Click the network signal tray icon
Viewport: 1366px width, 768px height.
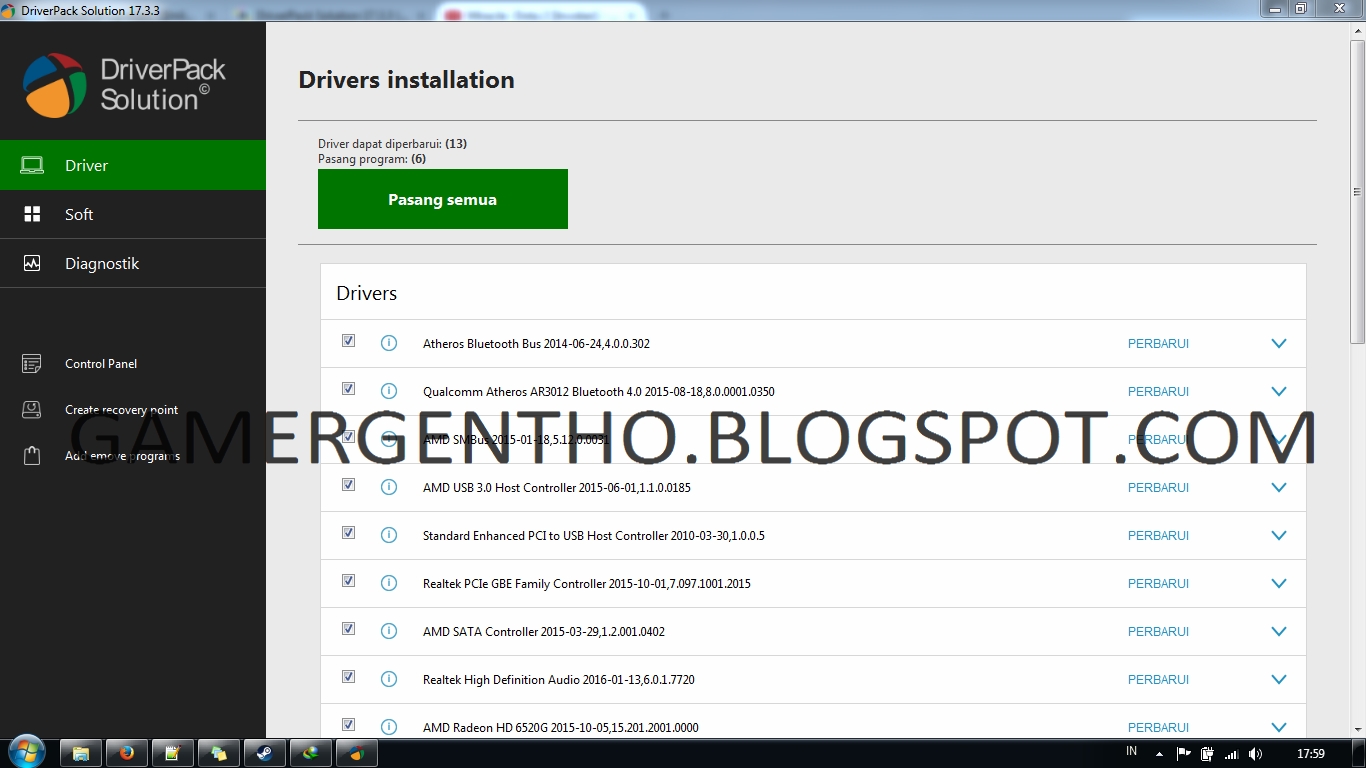1231,754
